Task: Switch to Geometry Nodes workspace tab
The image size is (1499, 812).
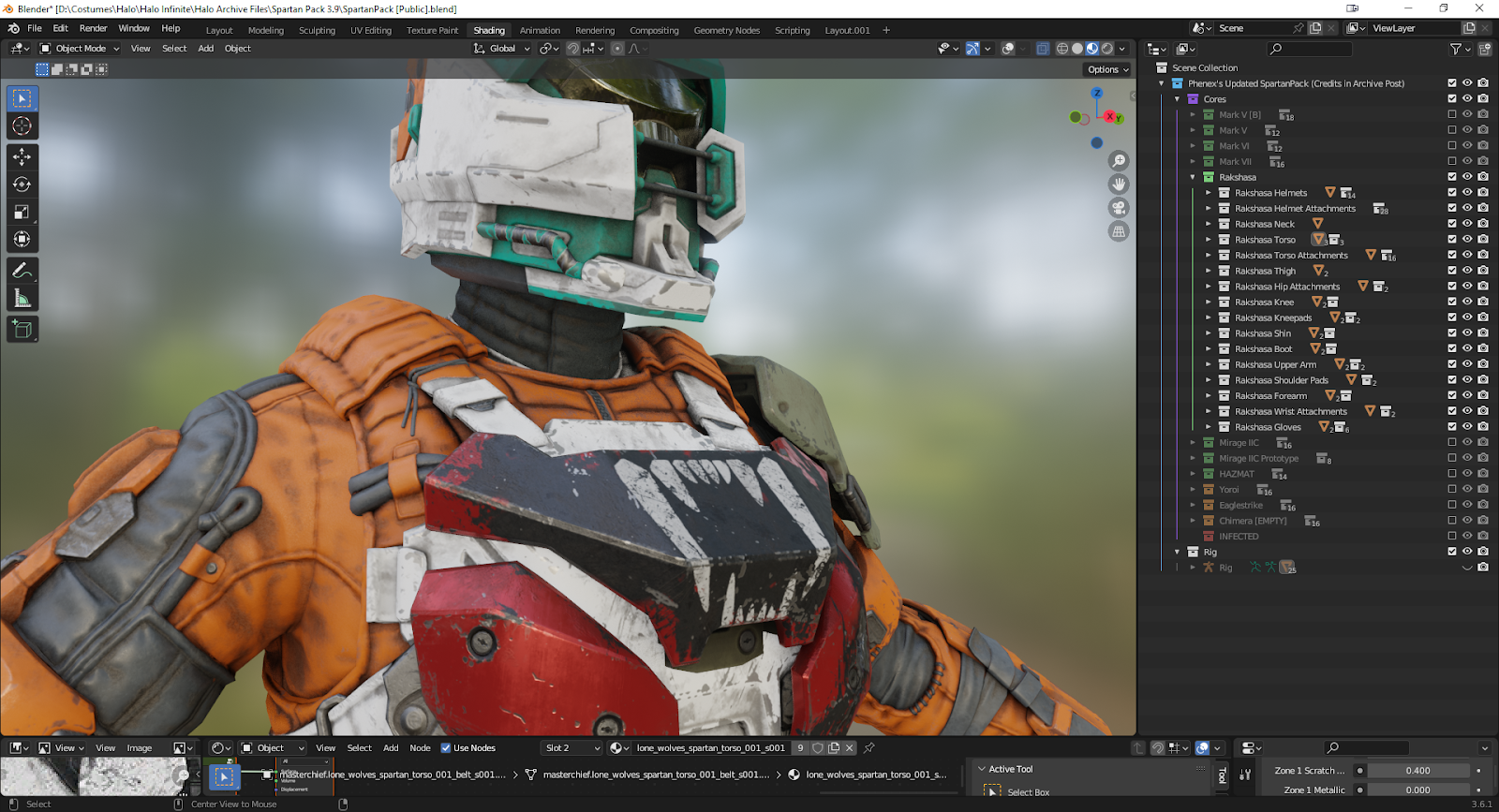Action: [x=727, y=30]
